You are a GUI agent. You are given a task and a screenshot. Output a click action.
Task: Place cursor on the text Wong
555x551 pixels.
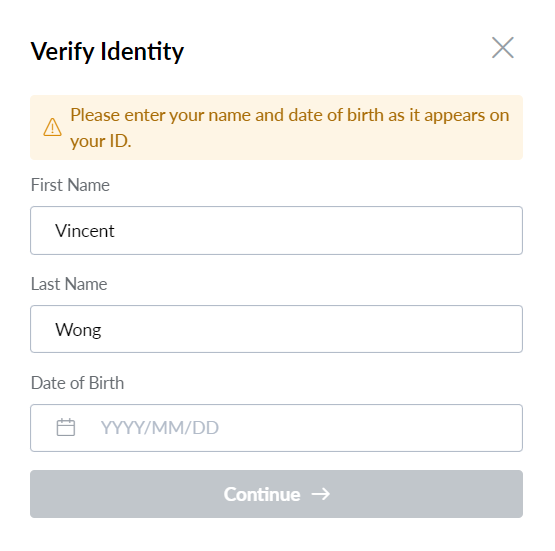pos(78,330)
